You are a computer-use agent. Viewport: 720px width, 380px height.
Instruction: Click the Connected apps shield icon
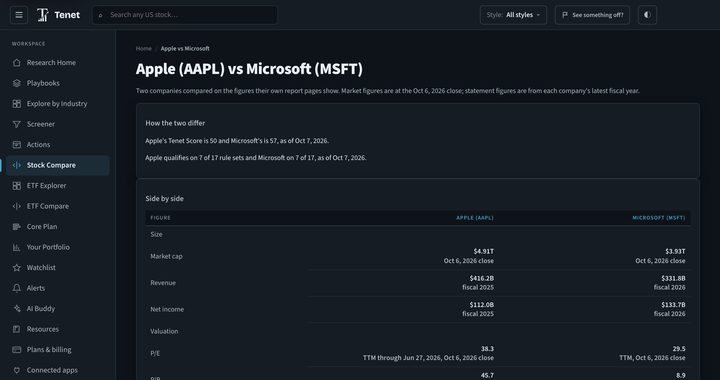pyautogui.click(x=17, y=370)
